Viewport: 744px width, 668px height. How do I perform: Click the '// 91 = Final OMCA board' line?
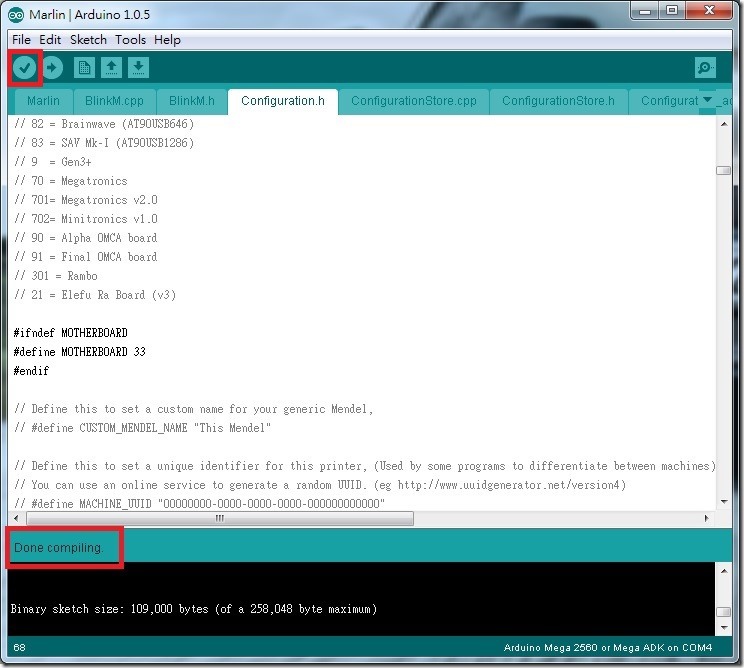coord(86,257)
